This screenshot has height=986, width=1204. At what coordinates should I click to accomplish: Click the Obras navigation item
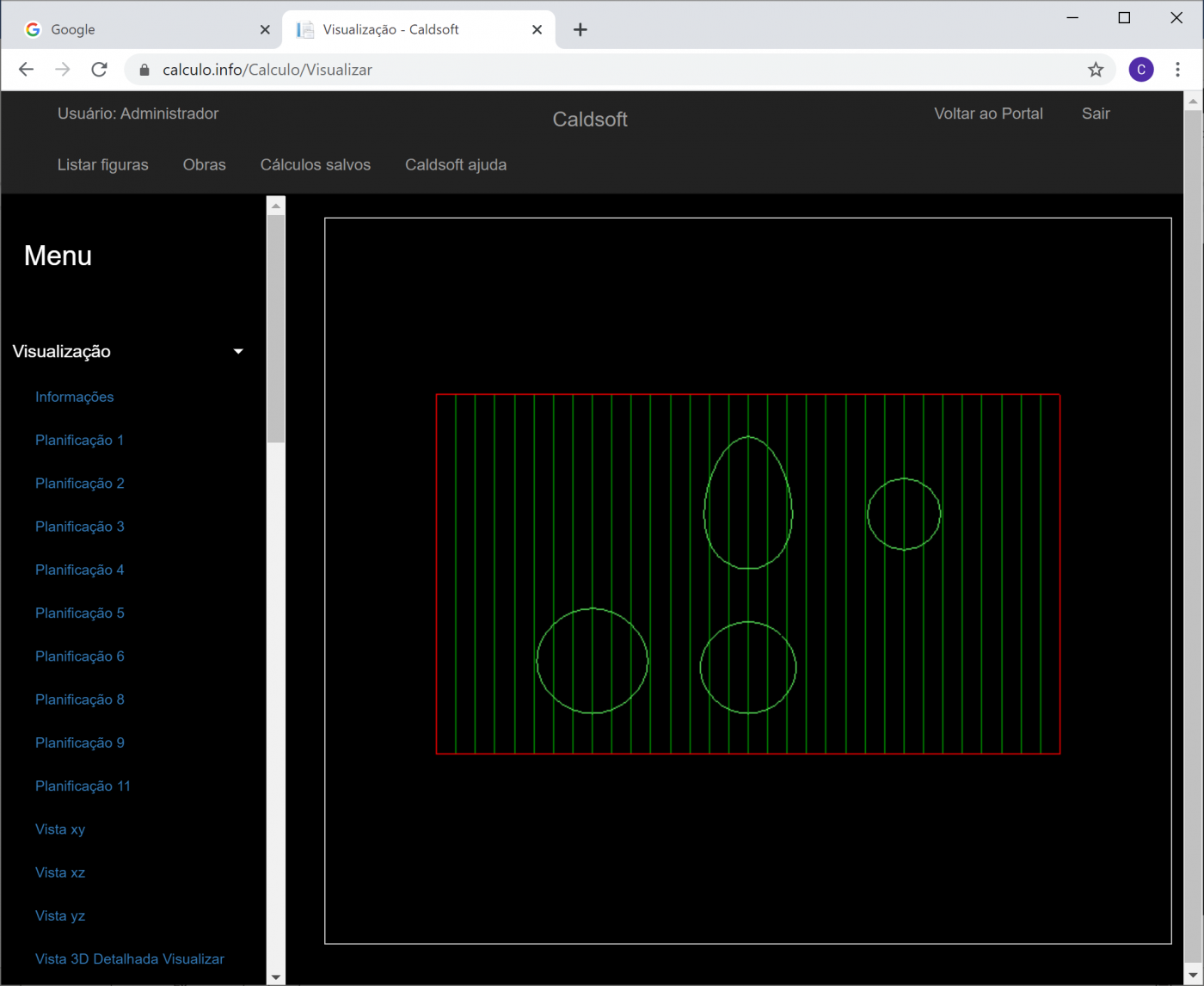204,165
